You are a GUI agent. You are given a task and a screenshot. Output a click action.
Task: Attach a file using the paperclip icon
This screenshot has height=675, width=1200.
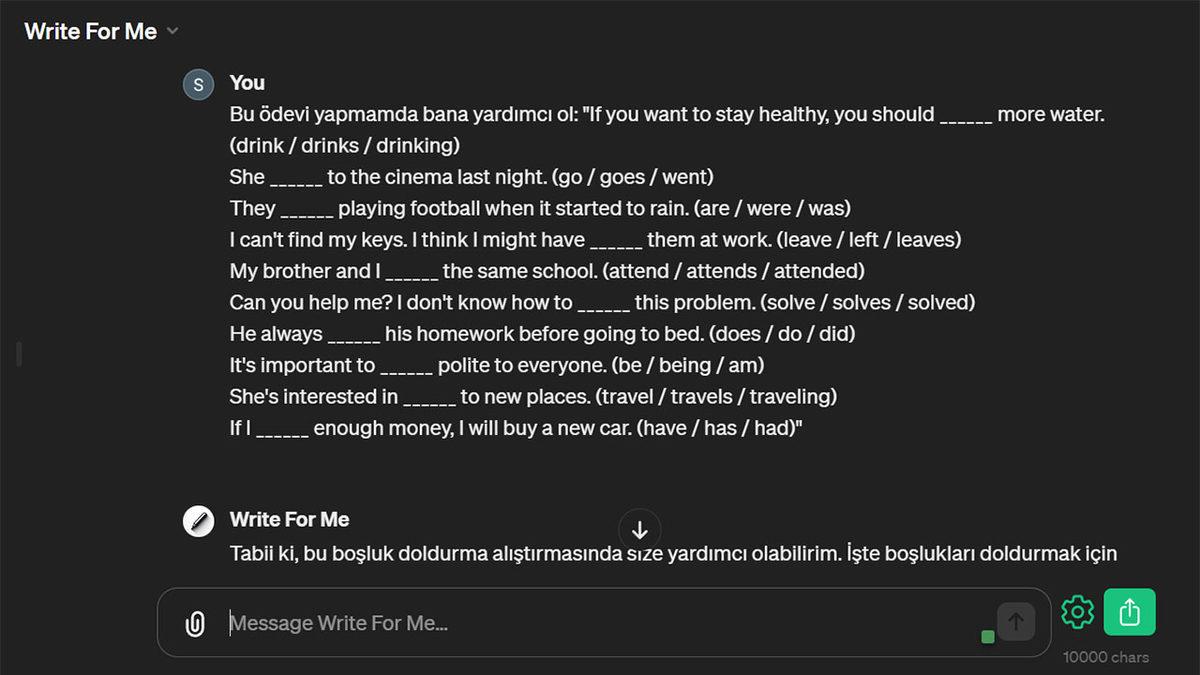(194, 622)
